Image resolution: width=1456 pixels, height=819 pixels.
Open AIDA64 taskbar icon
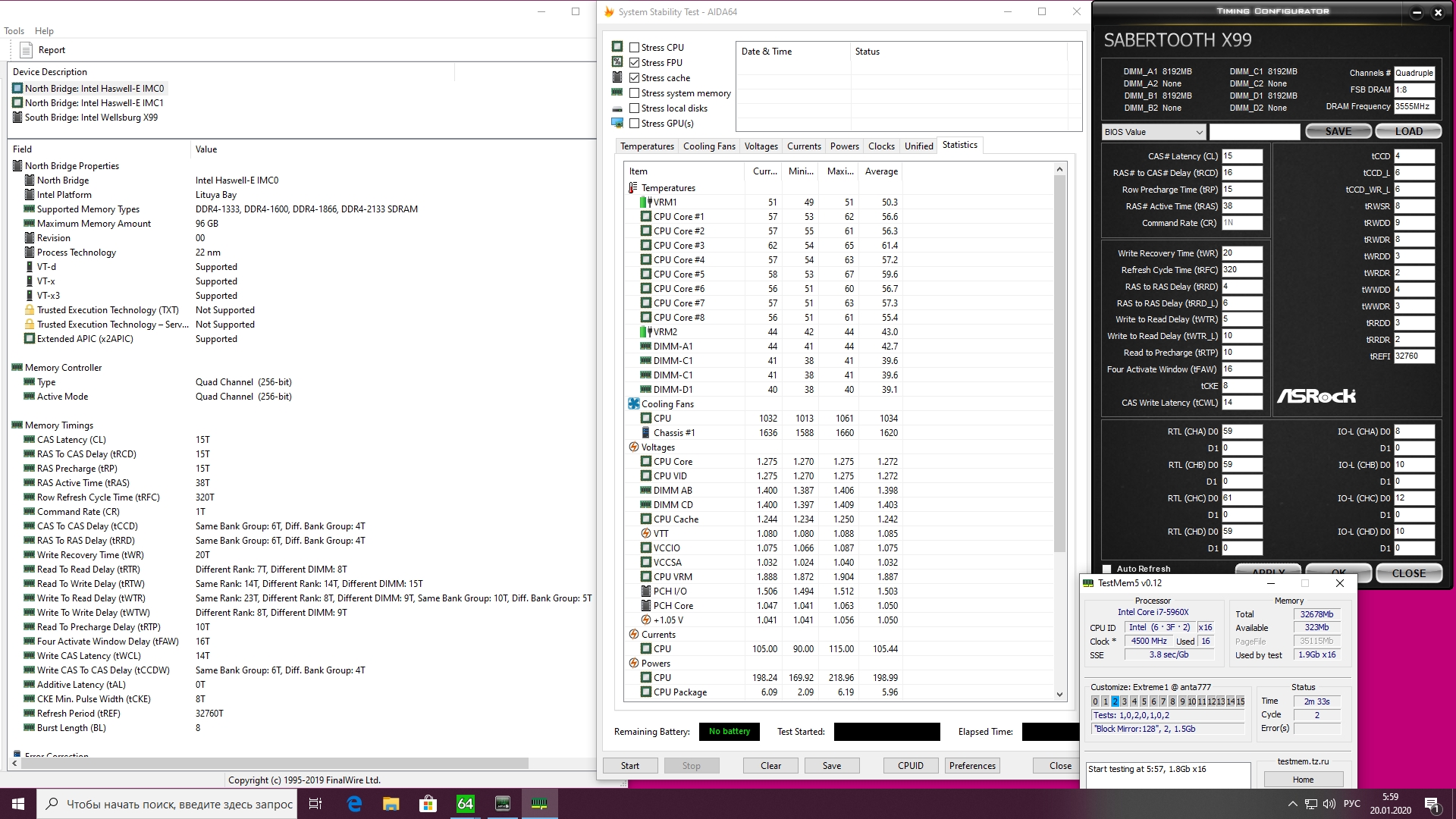point(465,804)
